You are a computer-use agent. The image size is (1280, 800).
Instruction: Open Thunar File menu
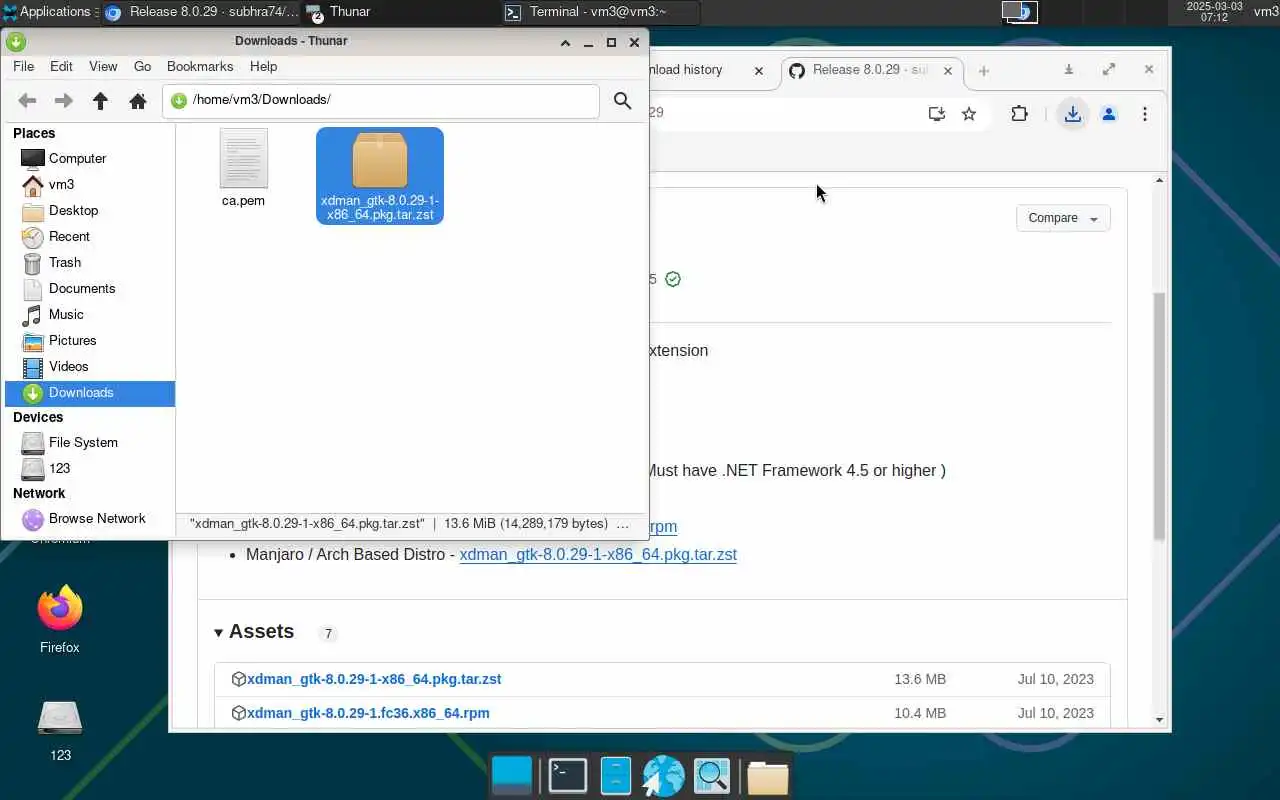(23, 66)
